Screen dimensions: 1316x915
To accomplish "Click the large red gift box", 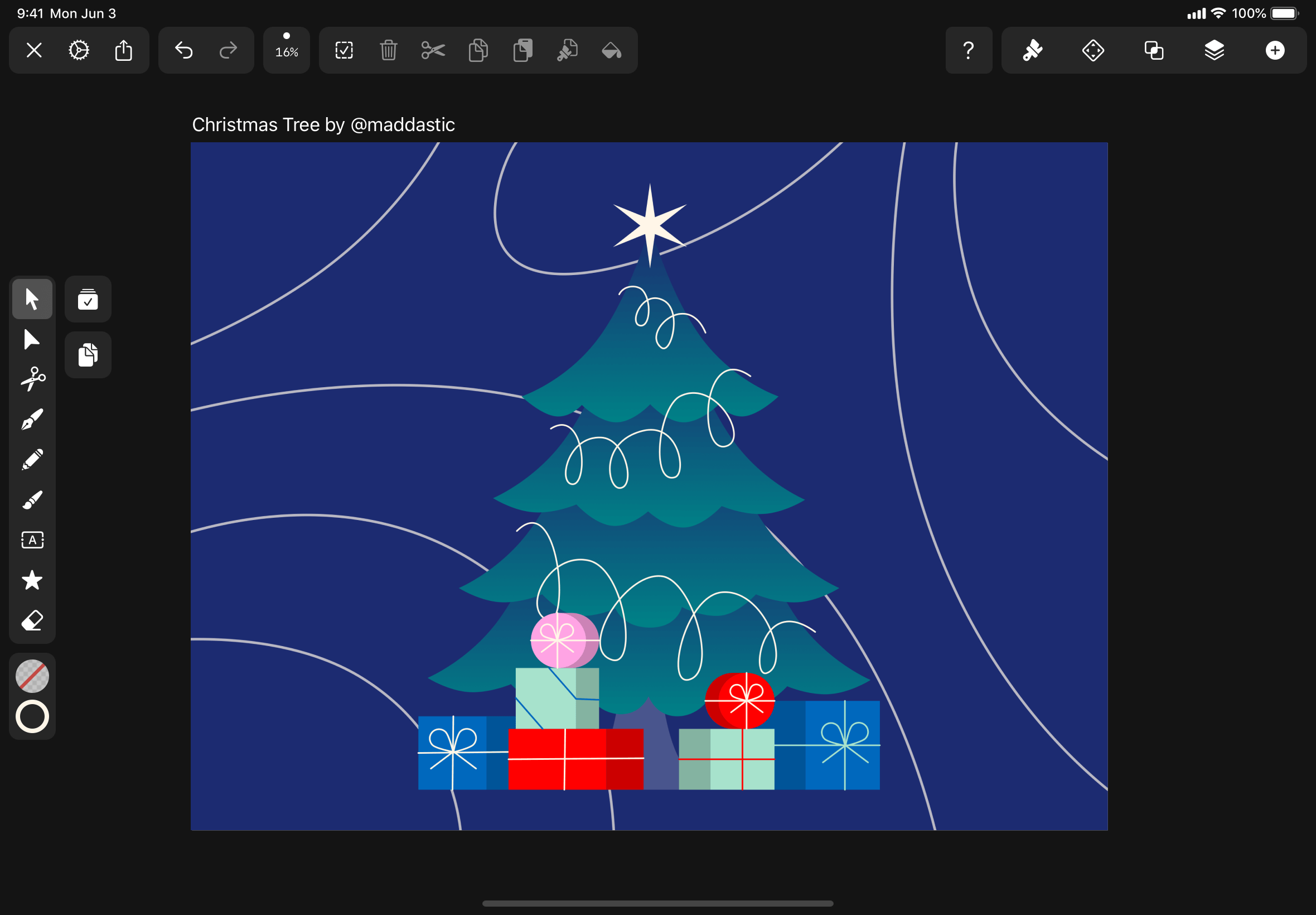I will pos(576,759).
